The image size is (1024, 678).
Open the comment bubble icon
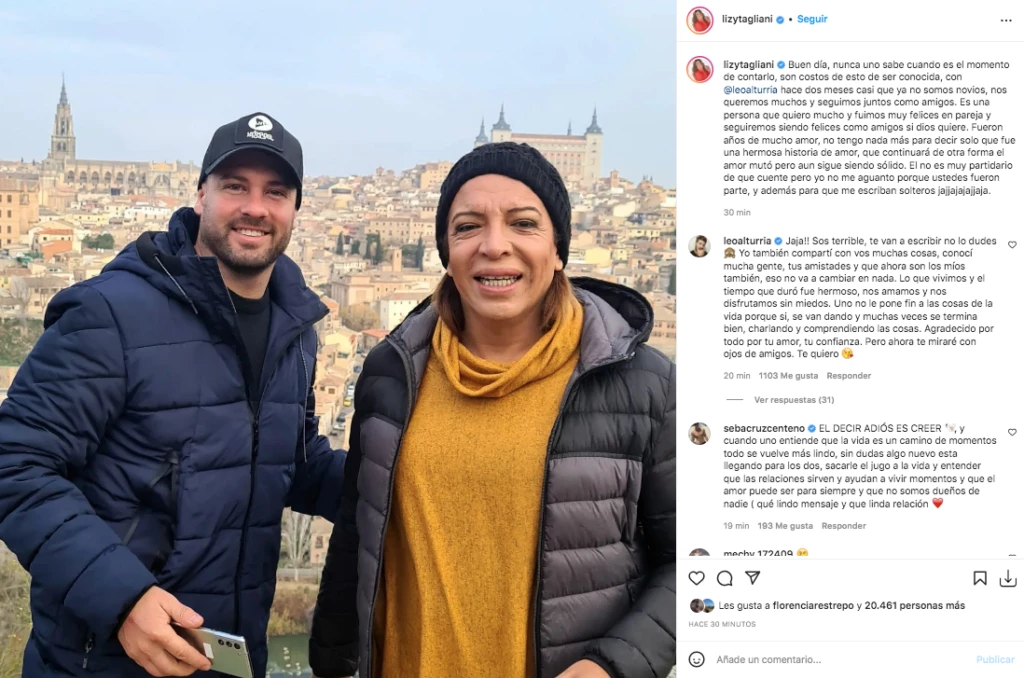click(x=724, y=578)
